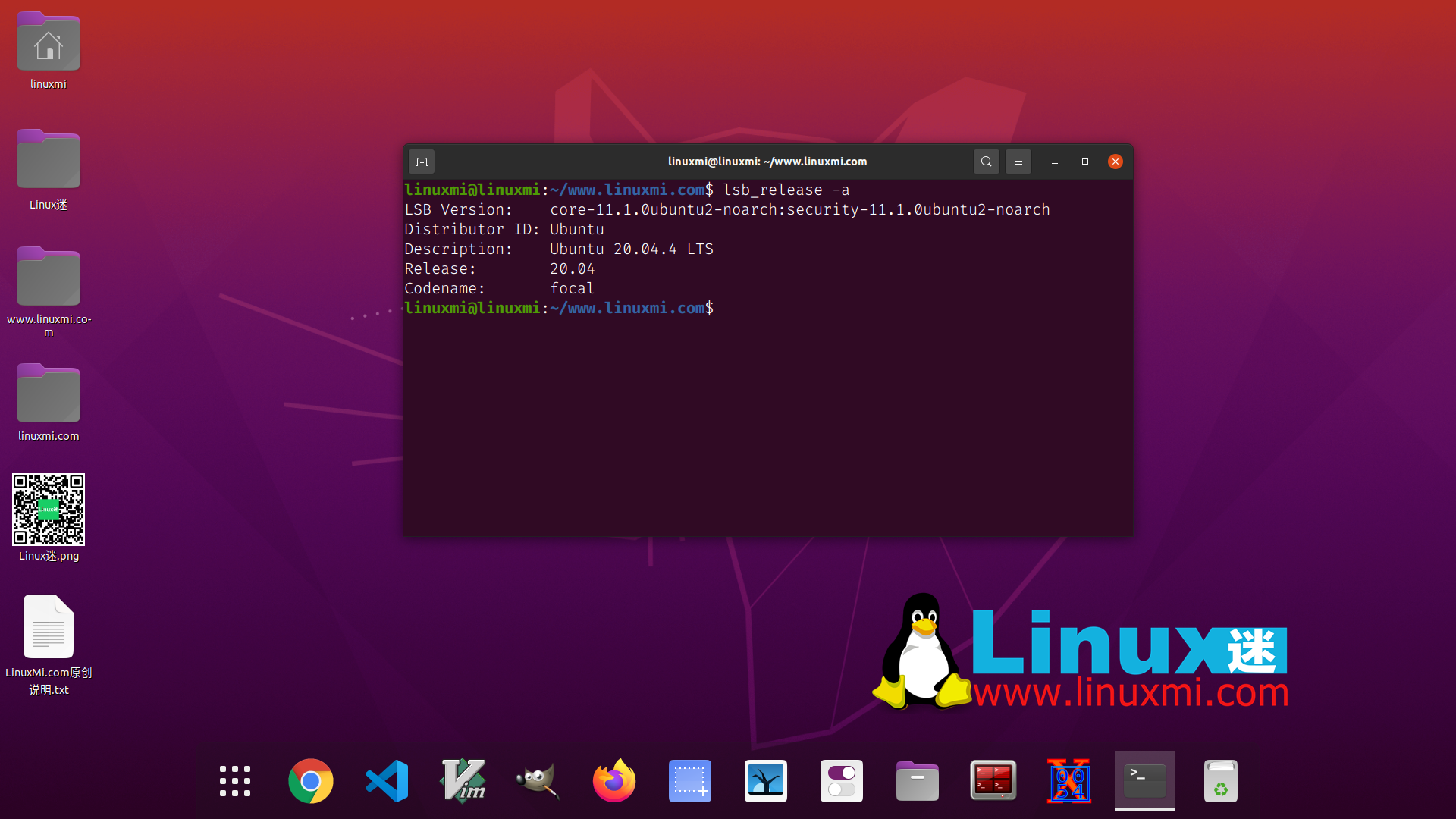Open the Trash in the dock

point(1221,781)
